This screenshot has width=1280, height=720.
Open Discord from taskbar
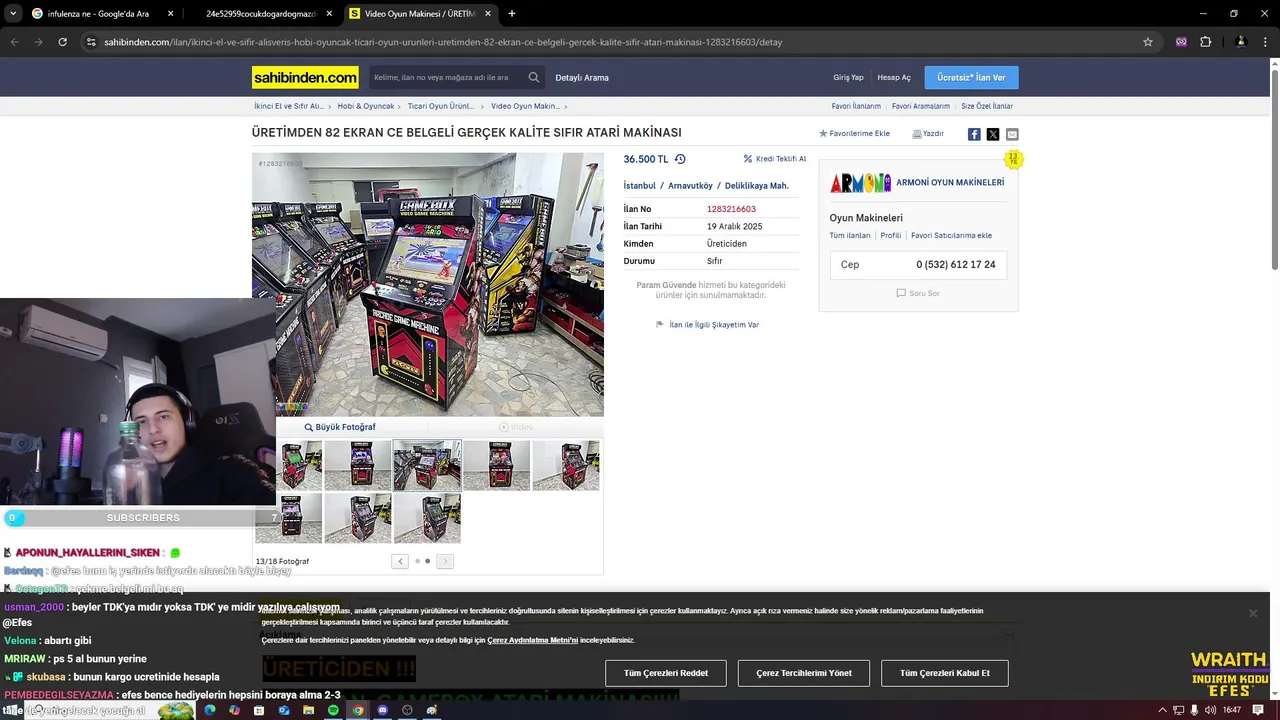pyautogui.click(x=382, y=710)
